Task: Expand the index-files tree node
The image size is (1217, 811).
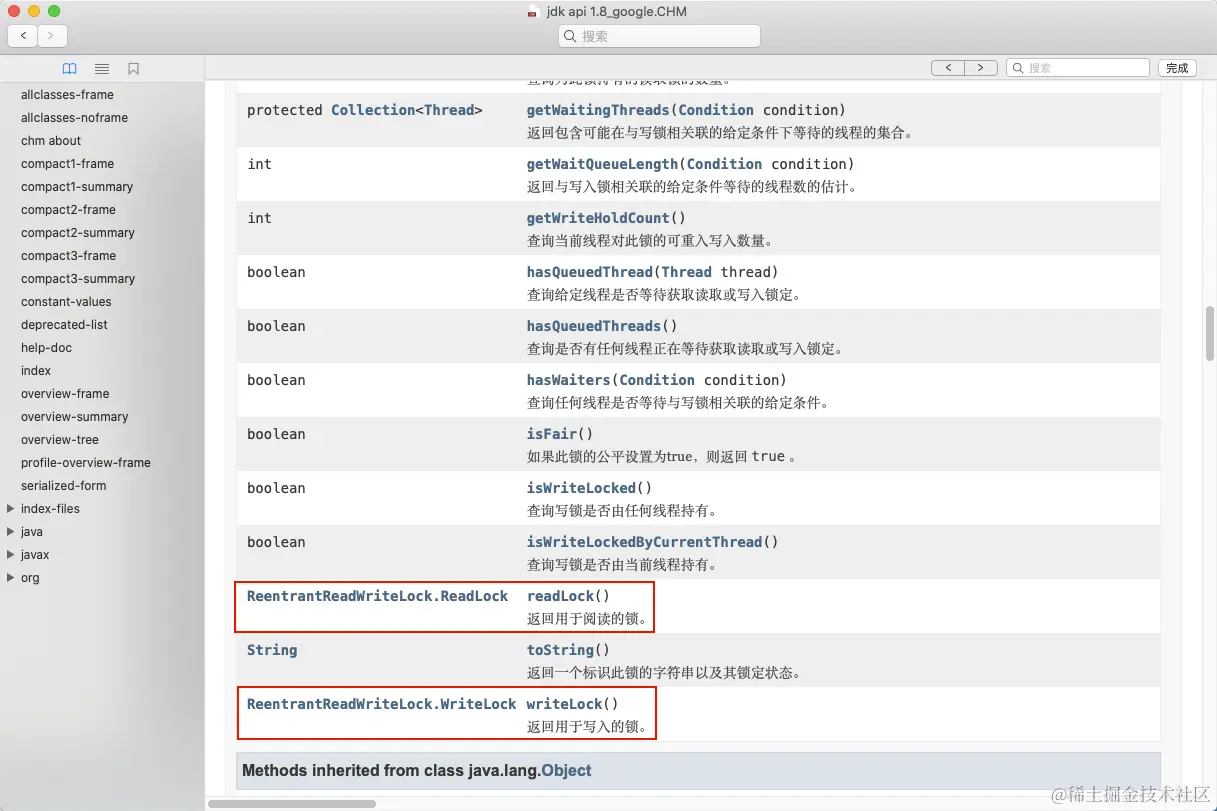Action: coord(11,508)
